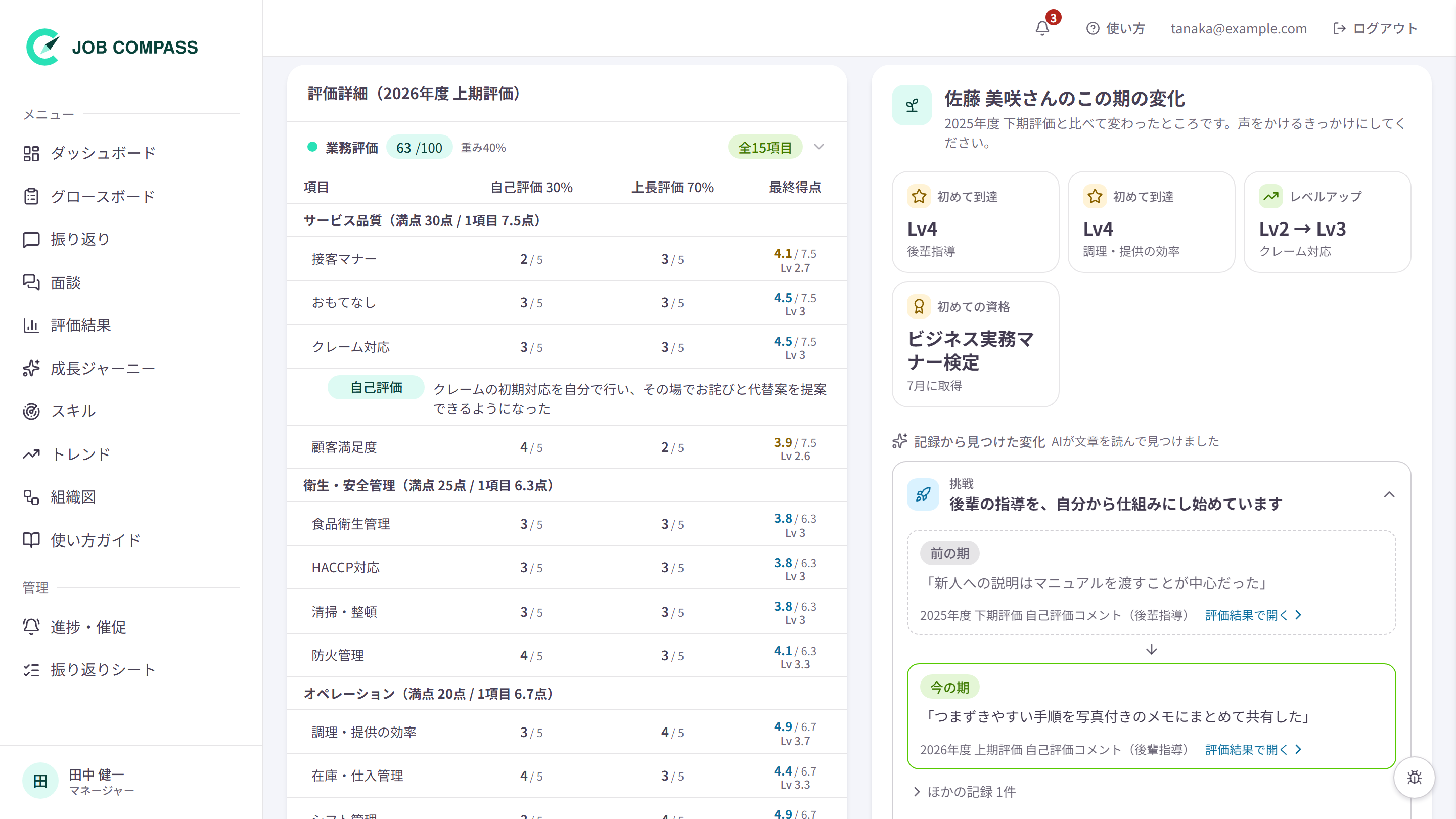Screen dimensions: 1456x819
Task: Click the 組織図 org chart icon
Action: click(x=31, y=497)
